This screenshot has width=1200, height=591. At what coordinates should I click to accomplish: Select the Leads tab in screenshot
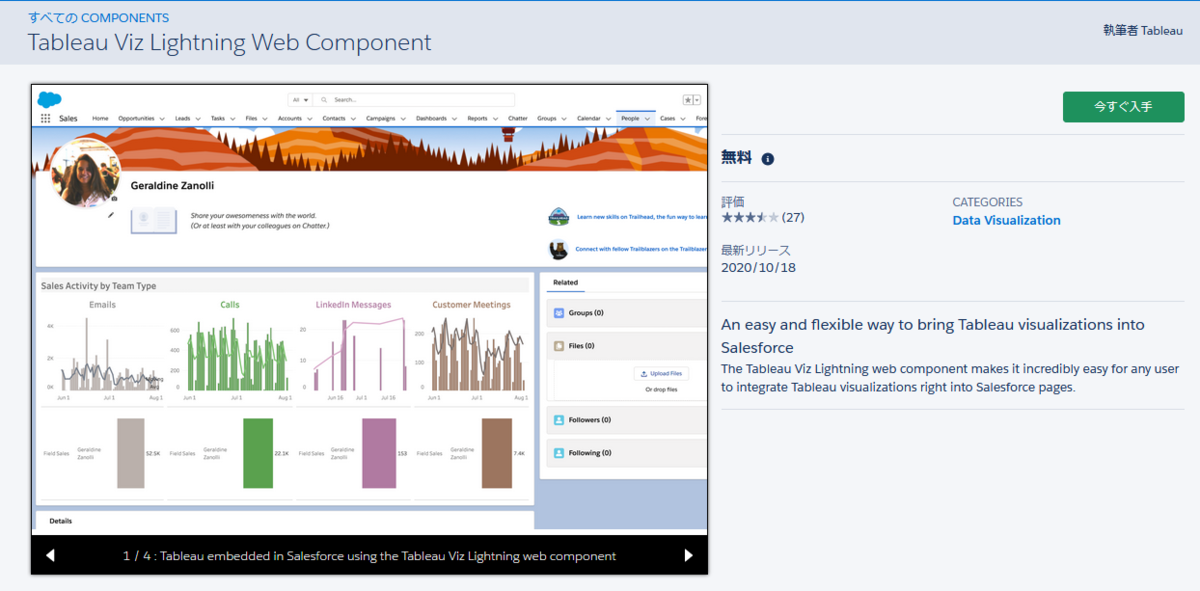pos(182,118)
